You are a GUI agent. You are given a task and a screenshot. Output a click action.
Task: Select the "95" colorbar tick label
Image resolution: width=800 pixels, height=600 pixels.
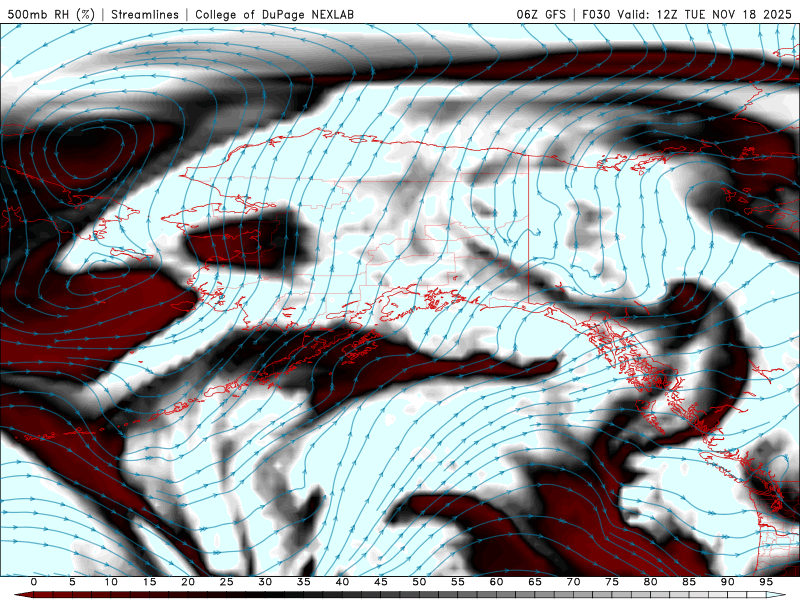[x=766, y=582]
